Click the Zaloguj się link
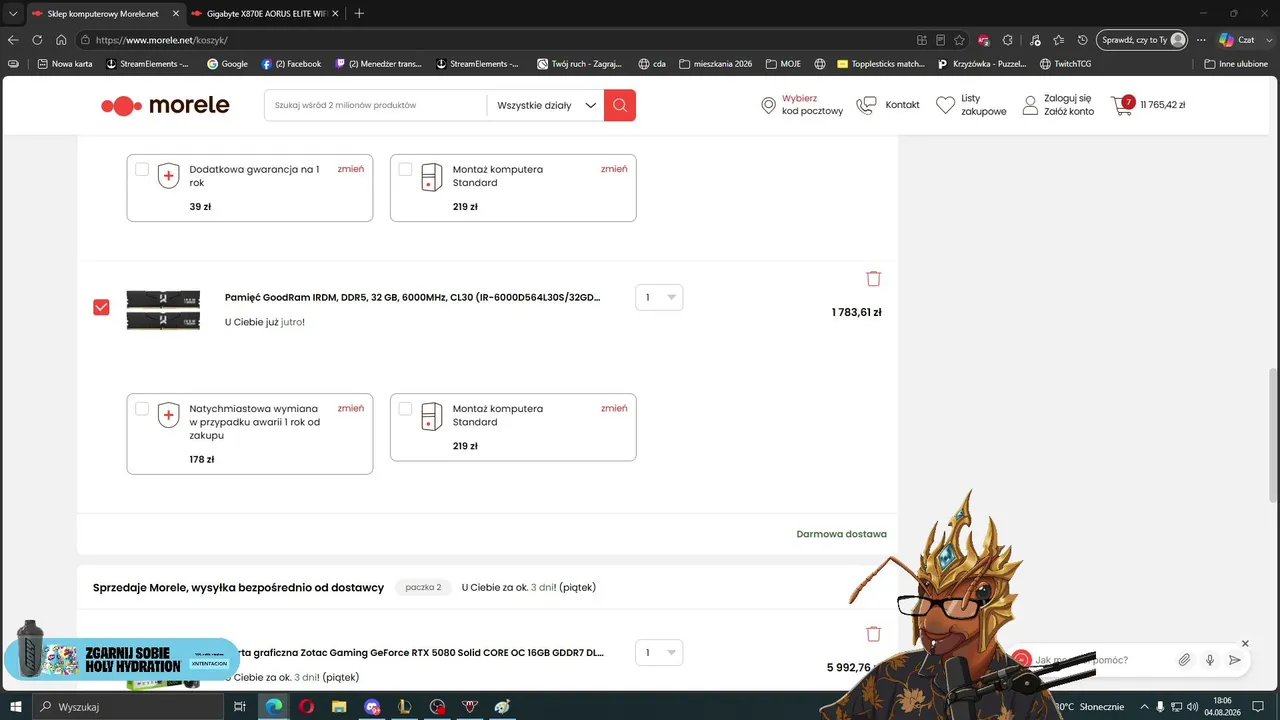This screenshot has height=720, width=1280. [1067, 98]
